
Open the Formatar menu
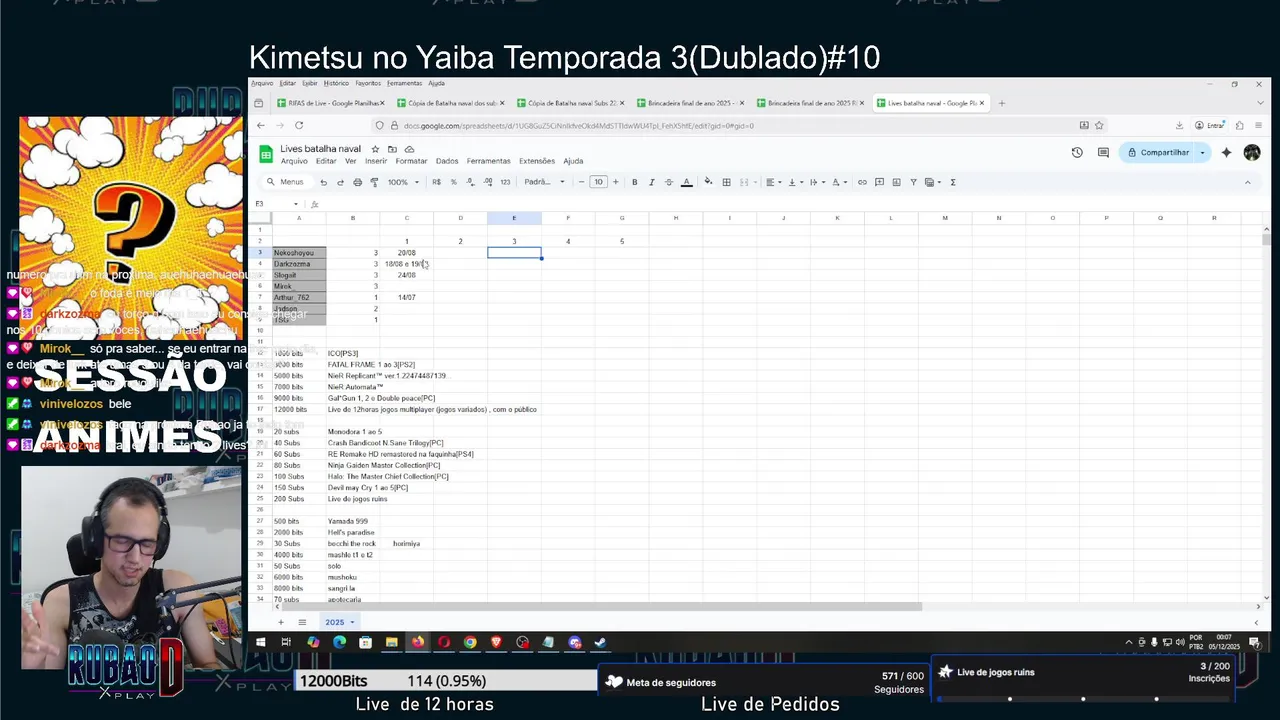411,161
